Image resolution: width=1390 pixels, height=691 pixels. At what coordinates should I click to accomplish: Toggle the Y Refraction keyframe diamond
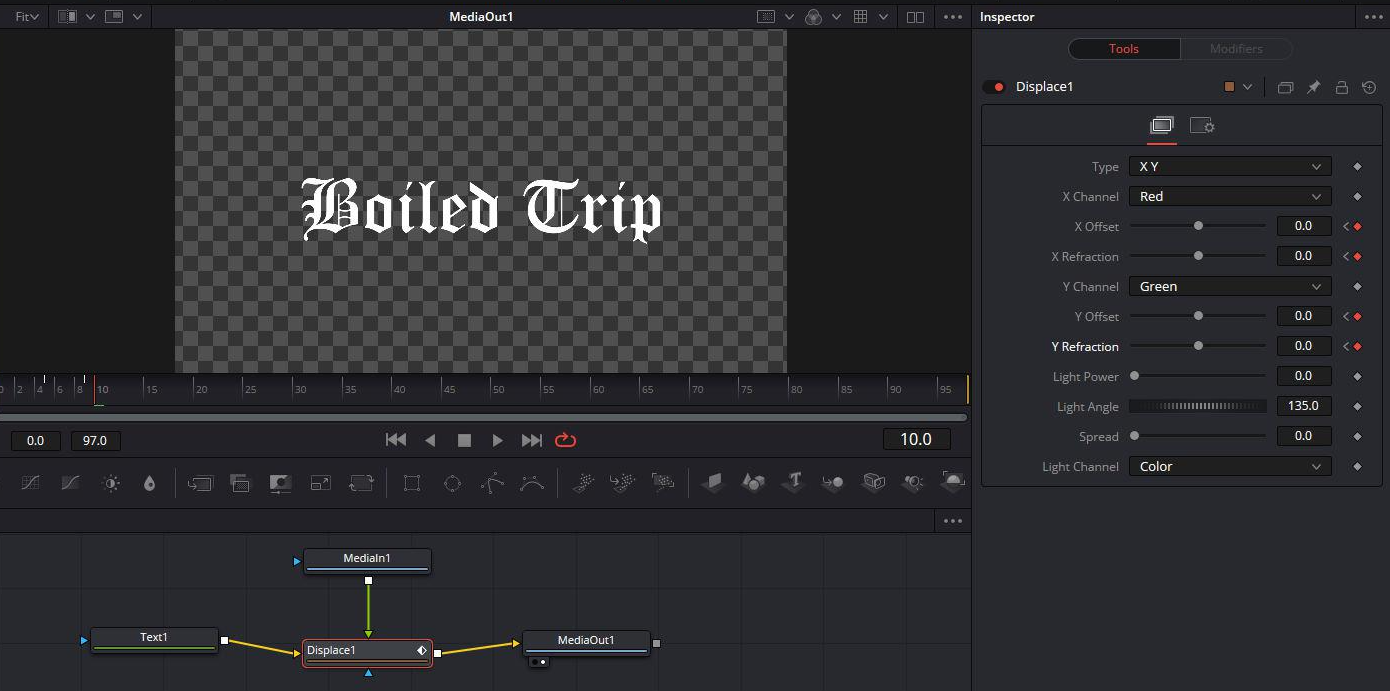point(1357,346)
